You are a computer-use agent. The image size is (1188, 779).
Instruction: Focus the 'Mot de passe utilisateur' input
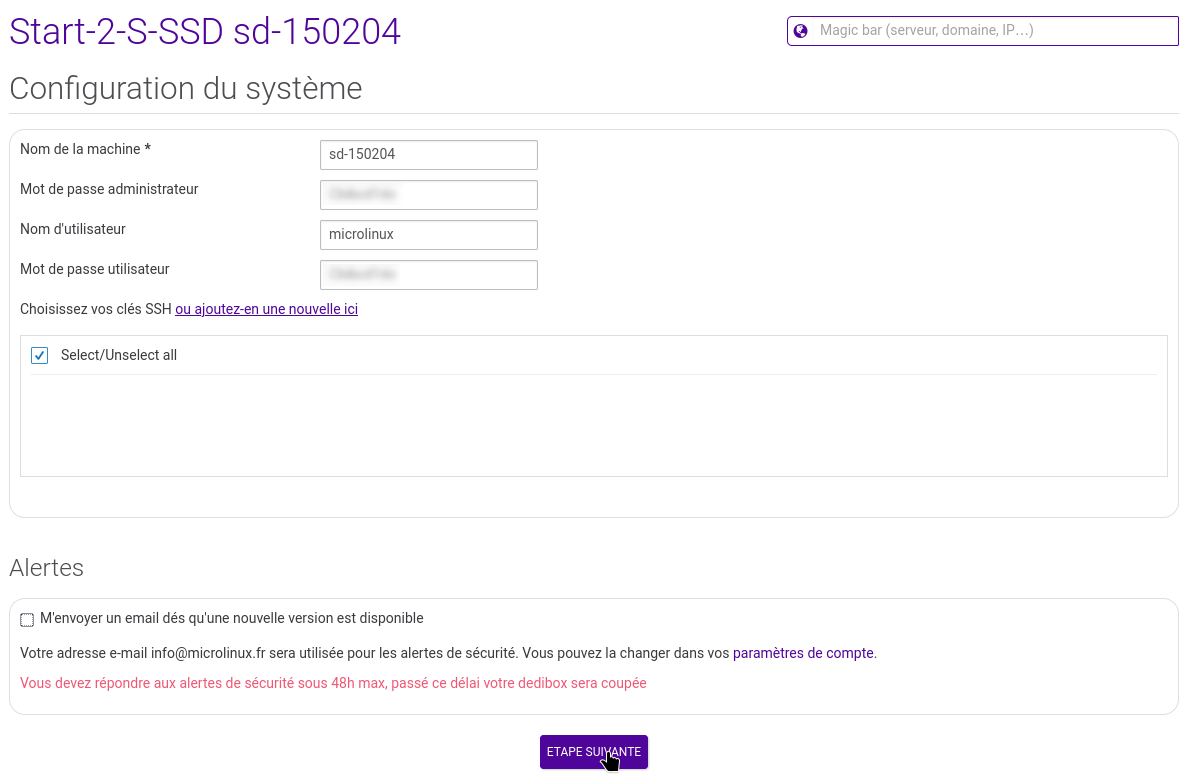tap(428, 275)
